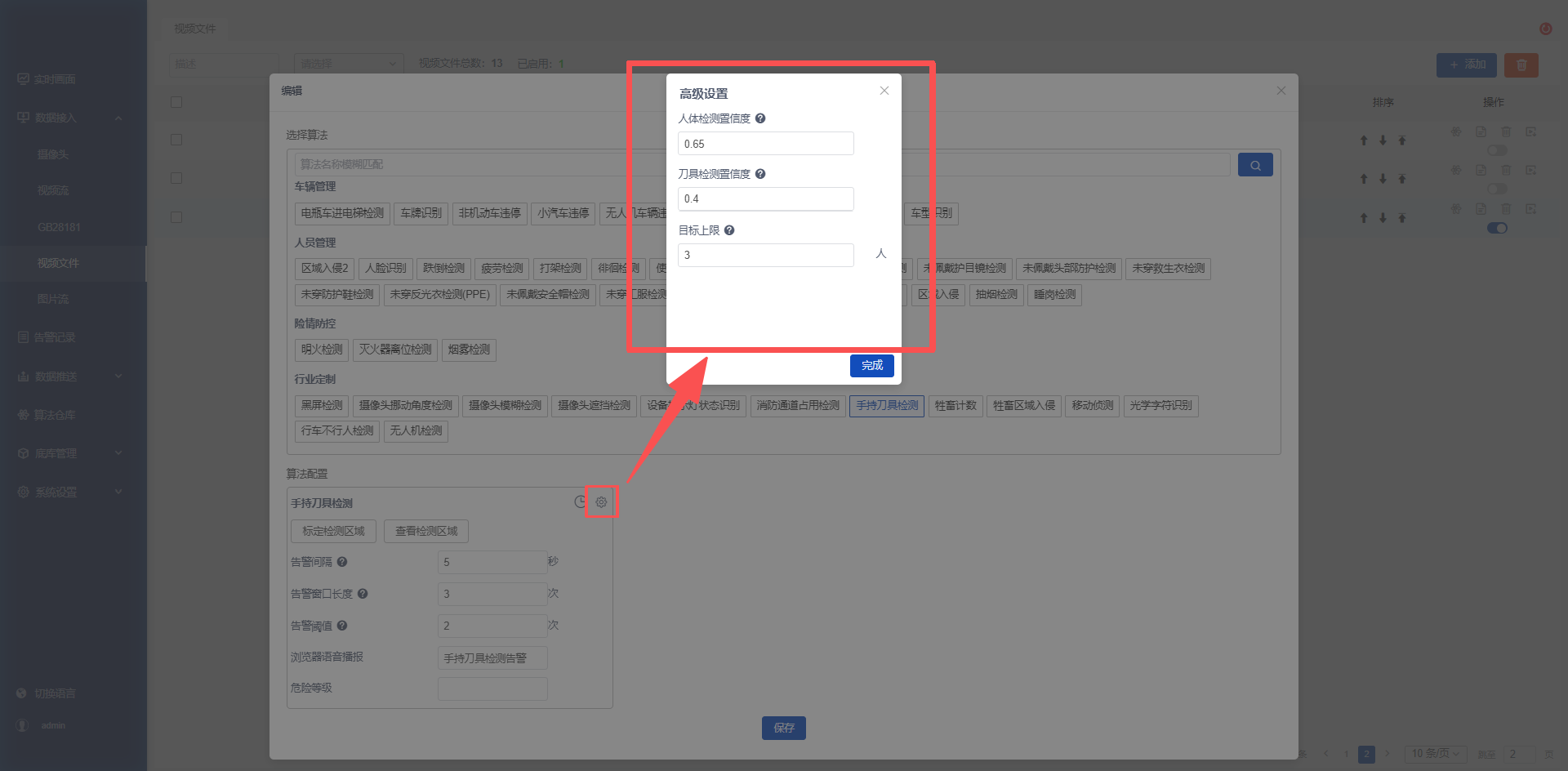Close the 高级设置 dialog with X
Image resolution: width=1568 pixels, height=771 pixels.
(x=884, y=91)
